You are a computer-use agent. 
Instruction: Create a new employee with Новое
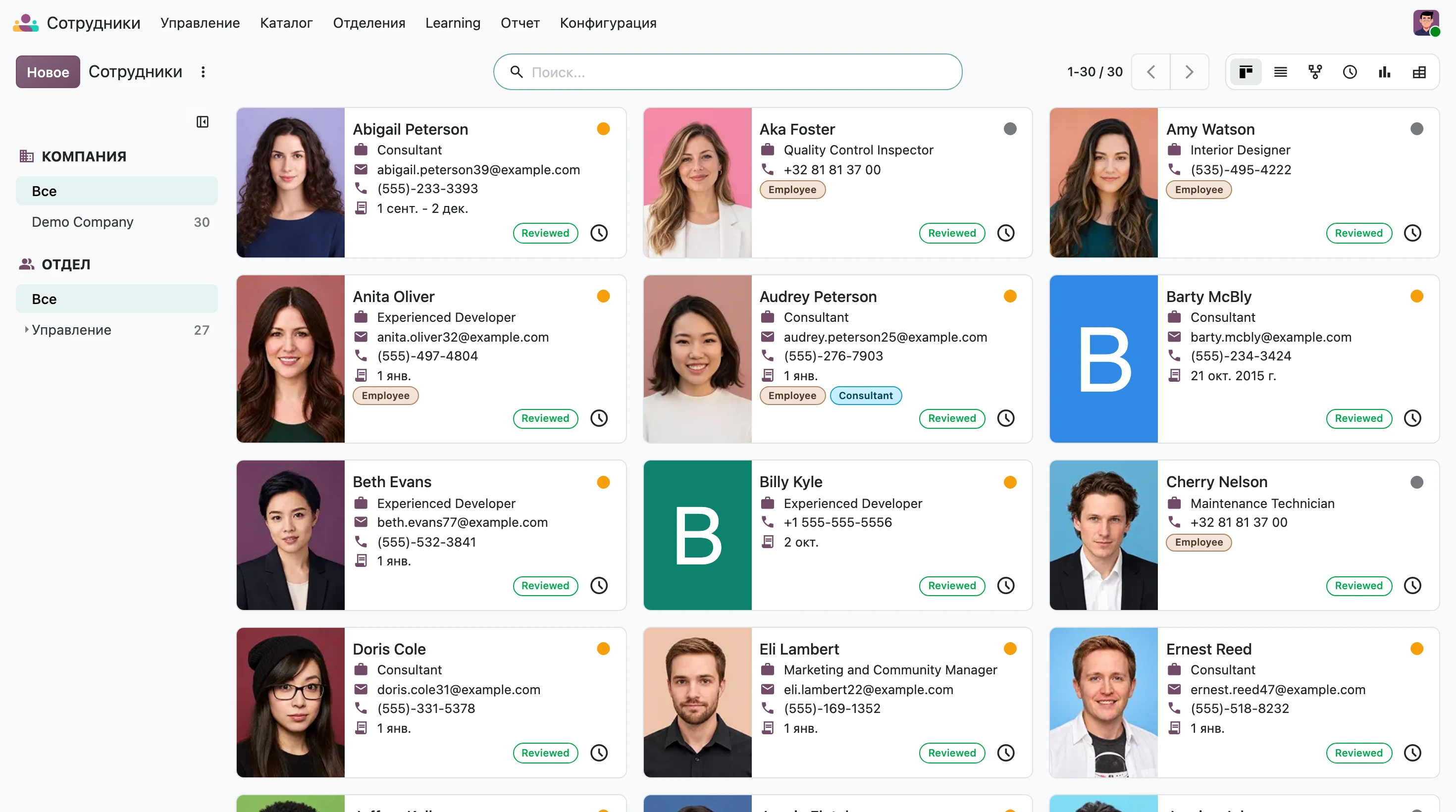(x=48, y=72)
